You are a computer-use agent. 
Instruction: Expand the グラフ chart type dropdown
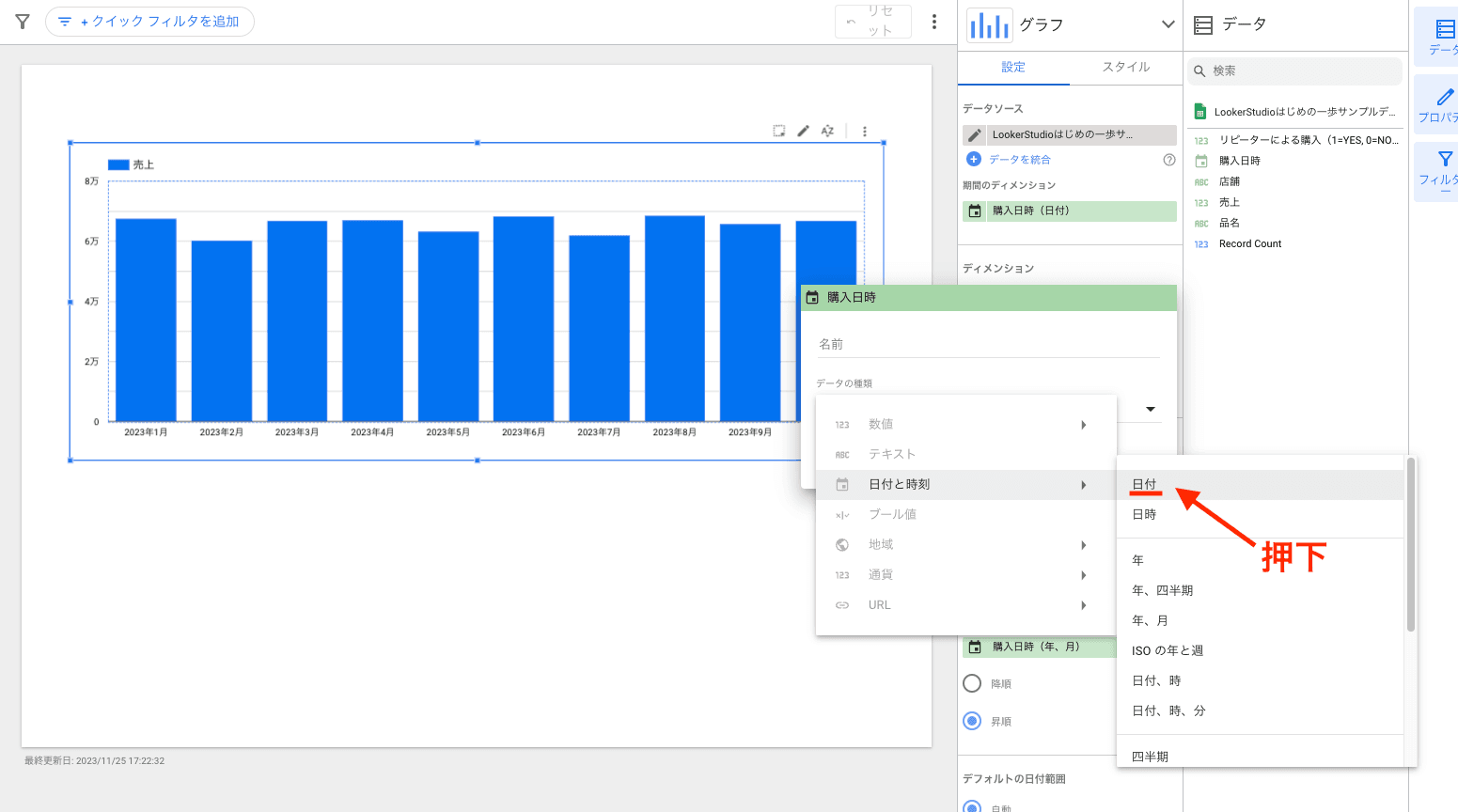[x=1168, y=24]
